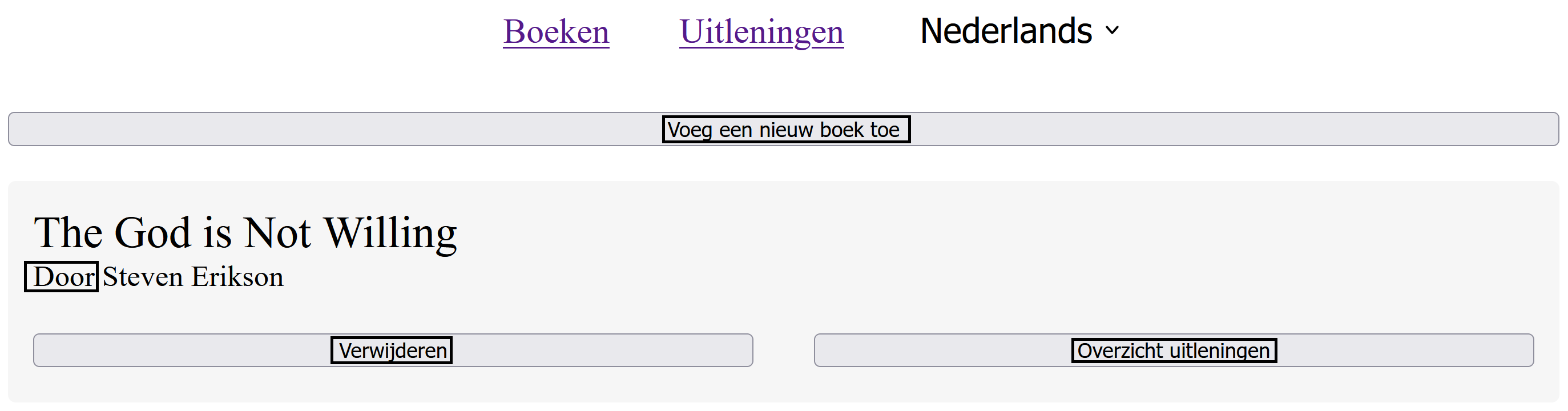Select Boeken in the top navigation
The image size is (1568, 411).
point(556,31)
